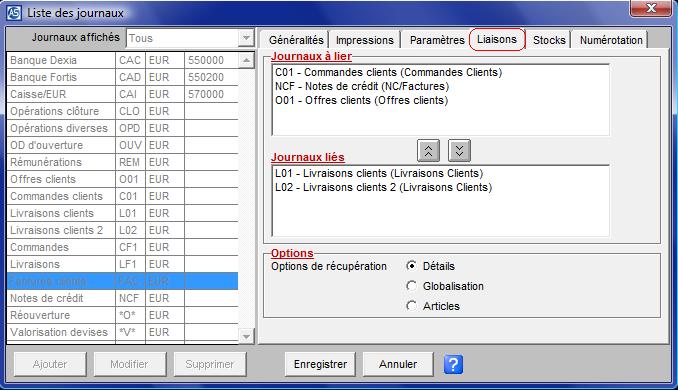
Task: Select Banque Dexia journal row
Action: 122,60
